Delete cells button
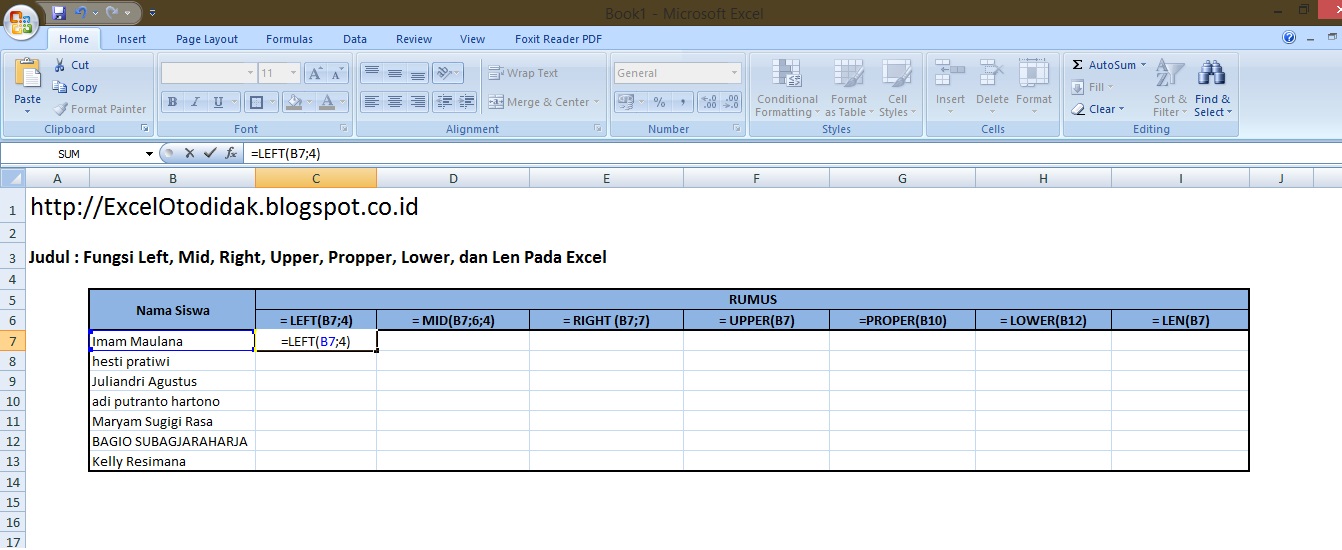Screen dimensions: 1342x550 click(x=992, y=88)
